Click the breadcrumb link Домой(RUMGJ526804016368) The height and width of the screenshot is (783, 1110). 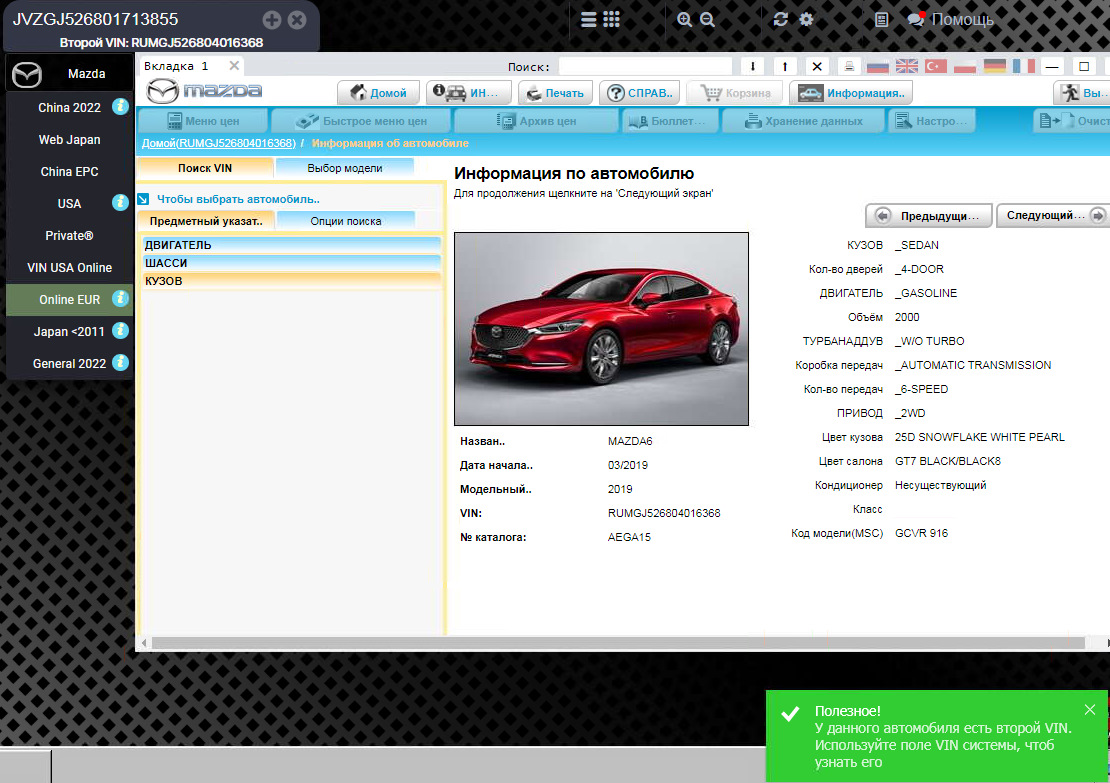tap(218, 144)
